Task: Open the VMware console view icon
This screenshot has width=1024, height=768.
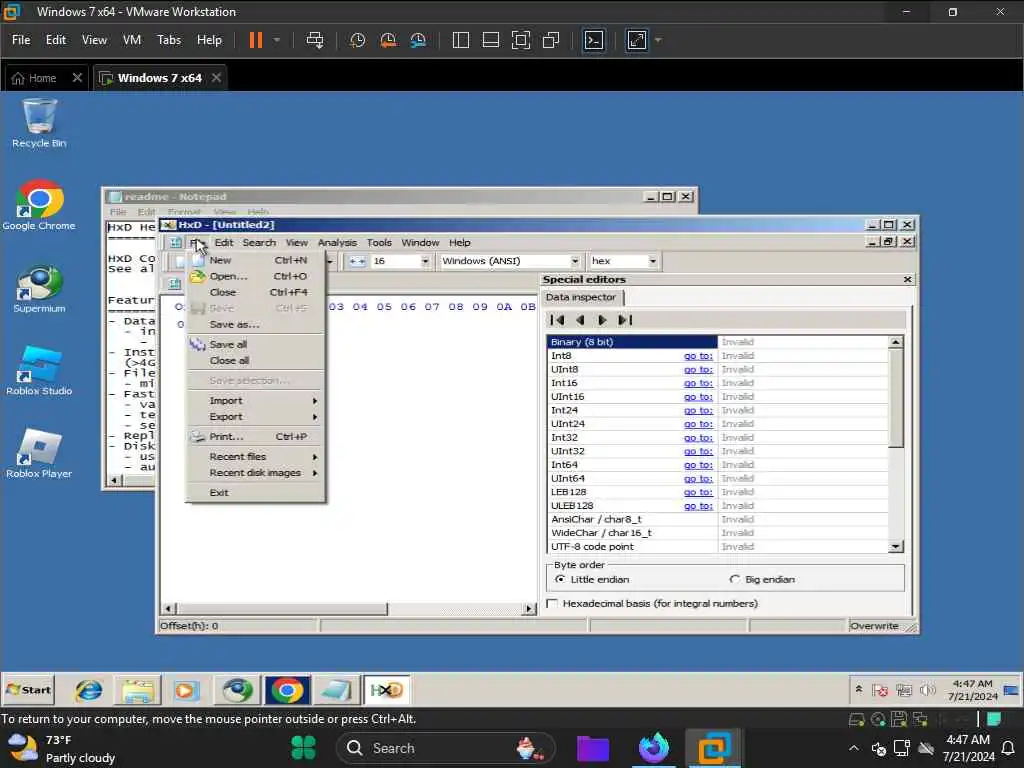Action: point(594,40)
